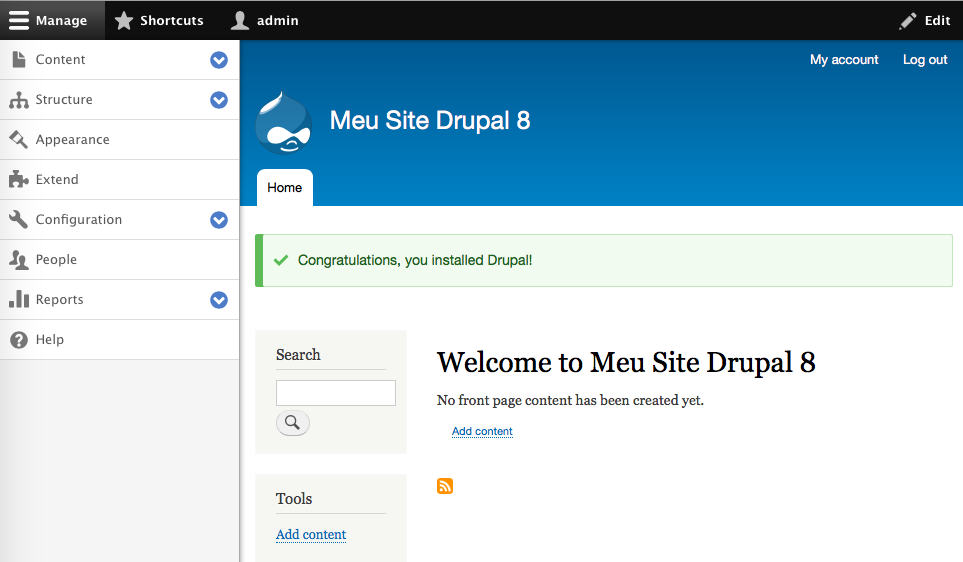Toggle Edit mode in toolbar
This screenshot has height=562, width=963.
925,20
